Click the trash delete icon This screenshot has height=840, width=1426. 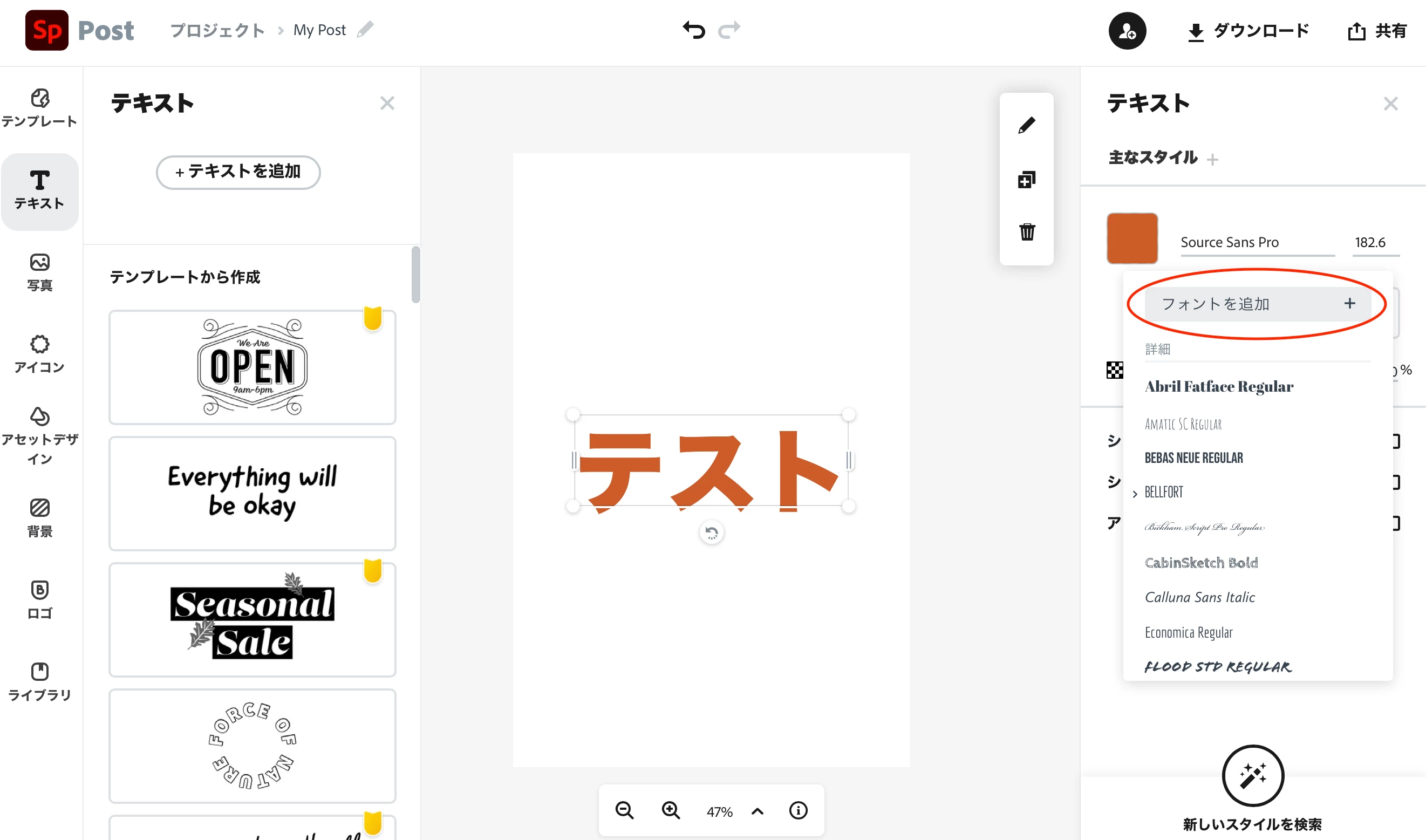coord(1026,231)
